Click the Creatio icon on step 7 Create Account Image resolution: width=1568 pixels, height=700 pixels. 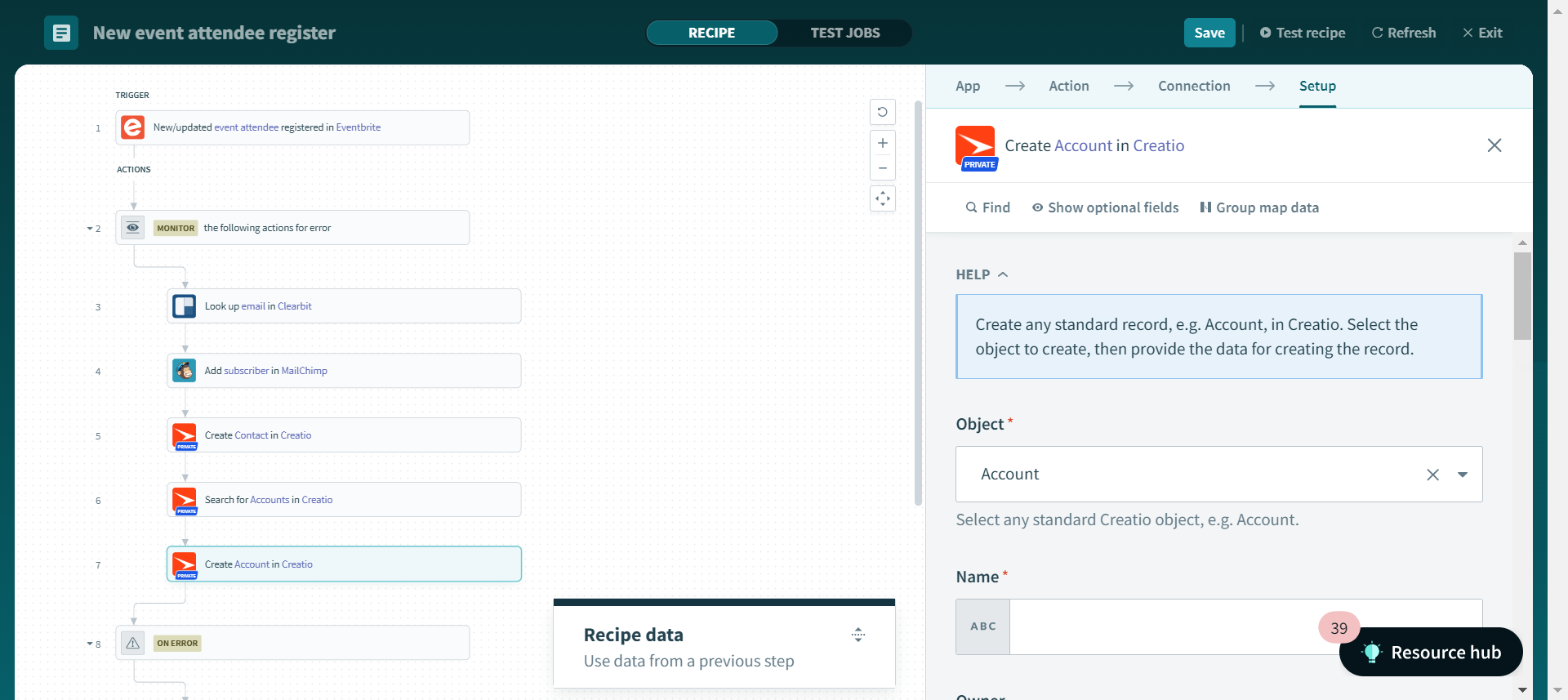point(185,564)
